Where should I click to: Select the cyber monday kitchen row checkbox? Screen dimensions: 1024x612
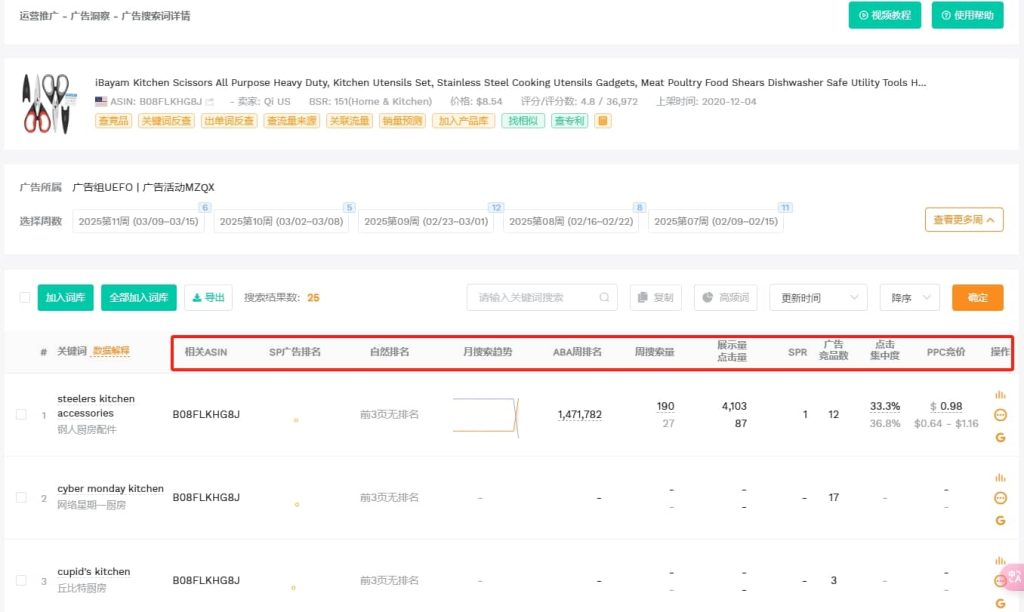point(22,497)
